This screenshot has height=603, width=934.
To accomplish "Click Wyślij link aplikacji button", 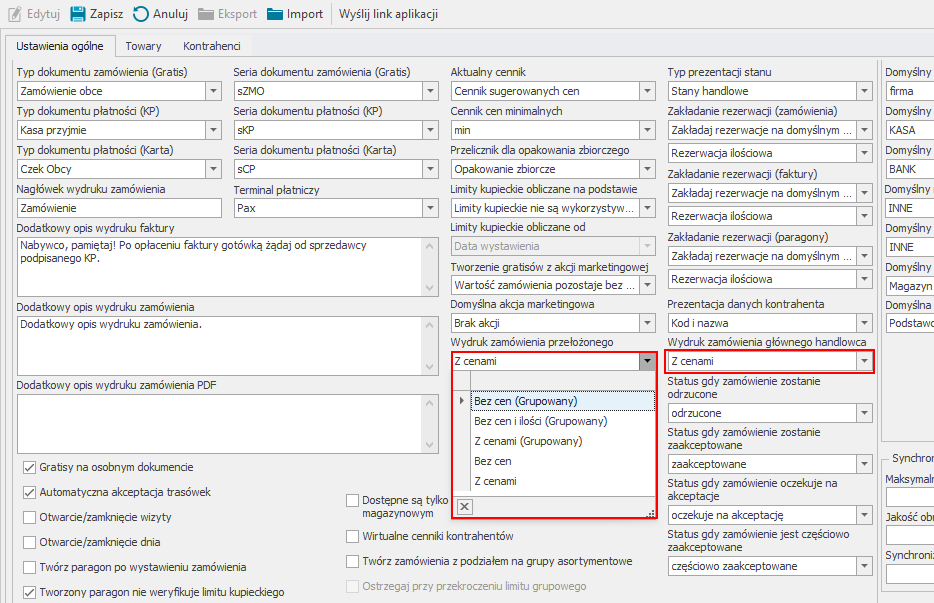I will pos(388,14).
